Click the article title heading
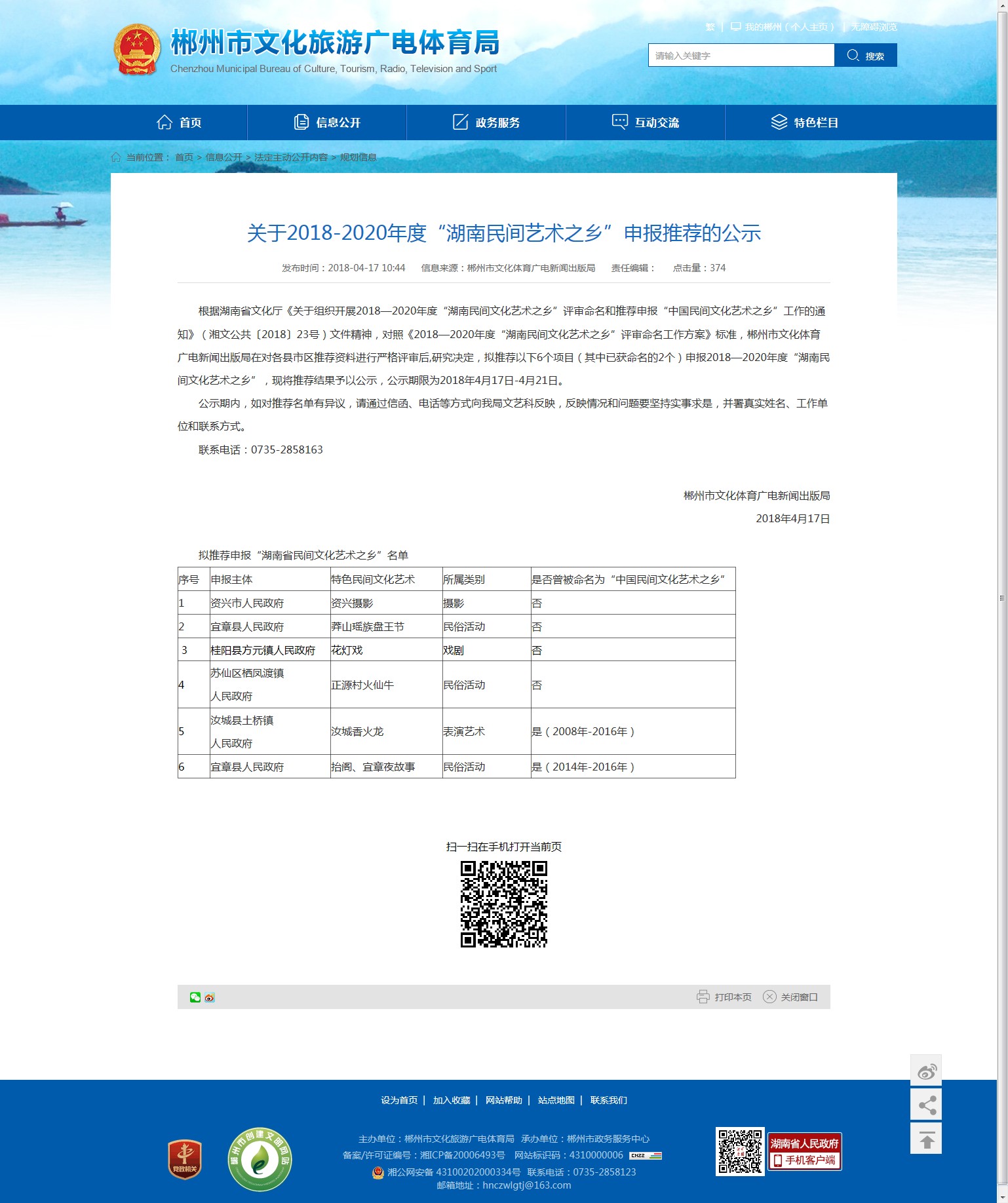 point(504,233)
